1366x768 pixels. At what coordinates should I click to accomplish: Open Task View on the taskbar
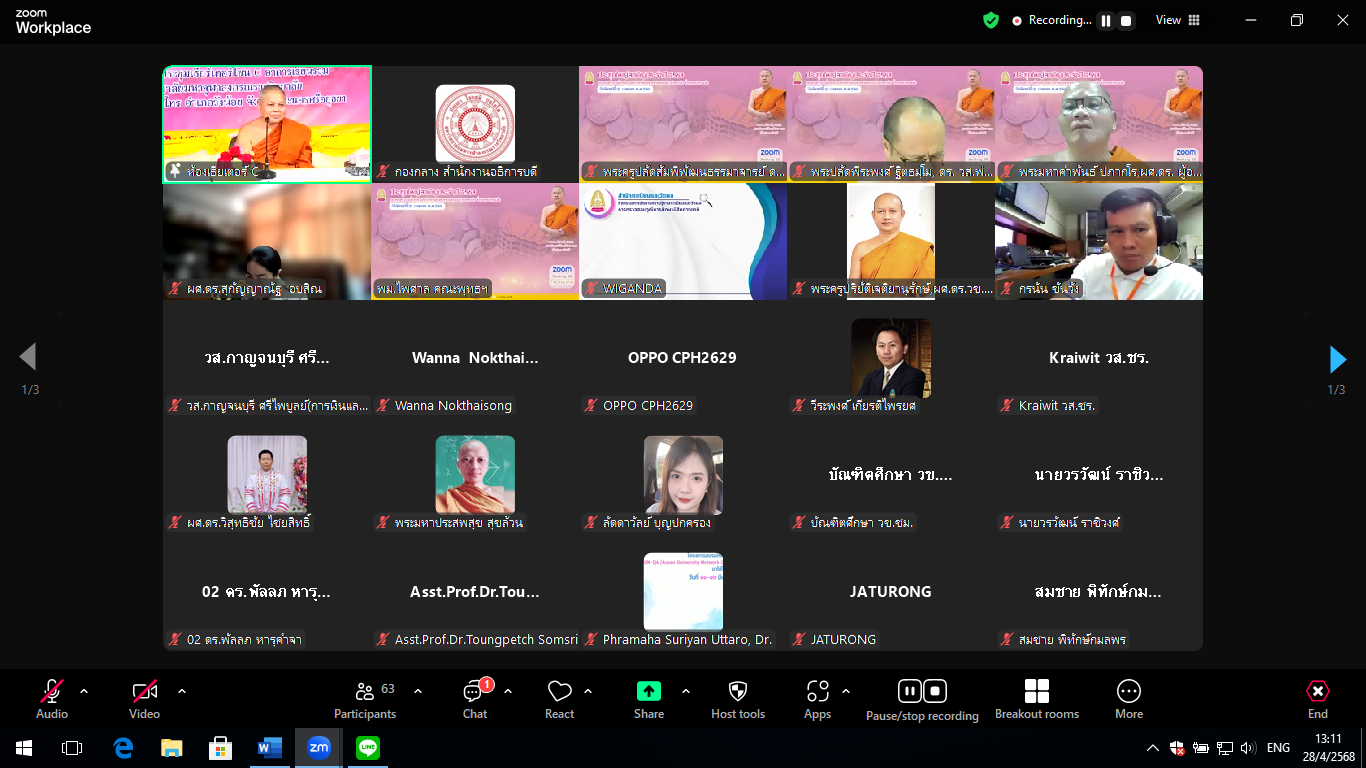pos(72,748)
